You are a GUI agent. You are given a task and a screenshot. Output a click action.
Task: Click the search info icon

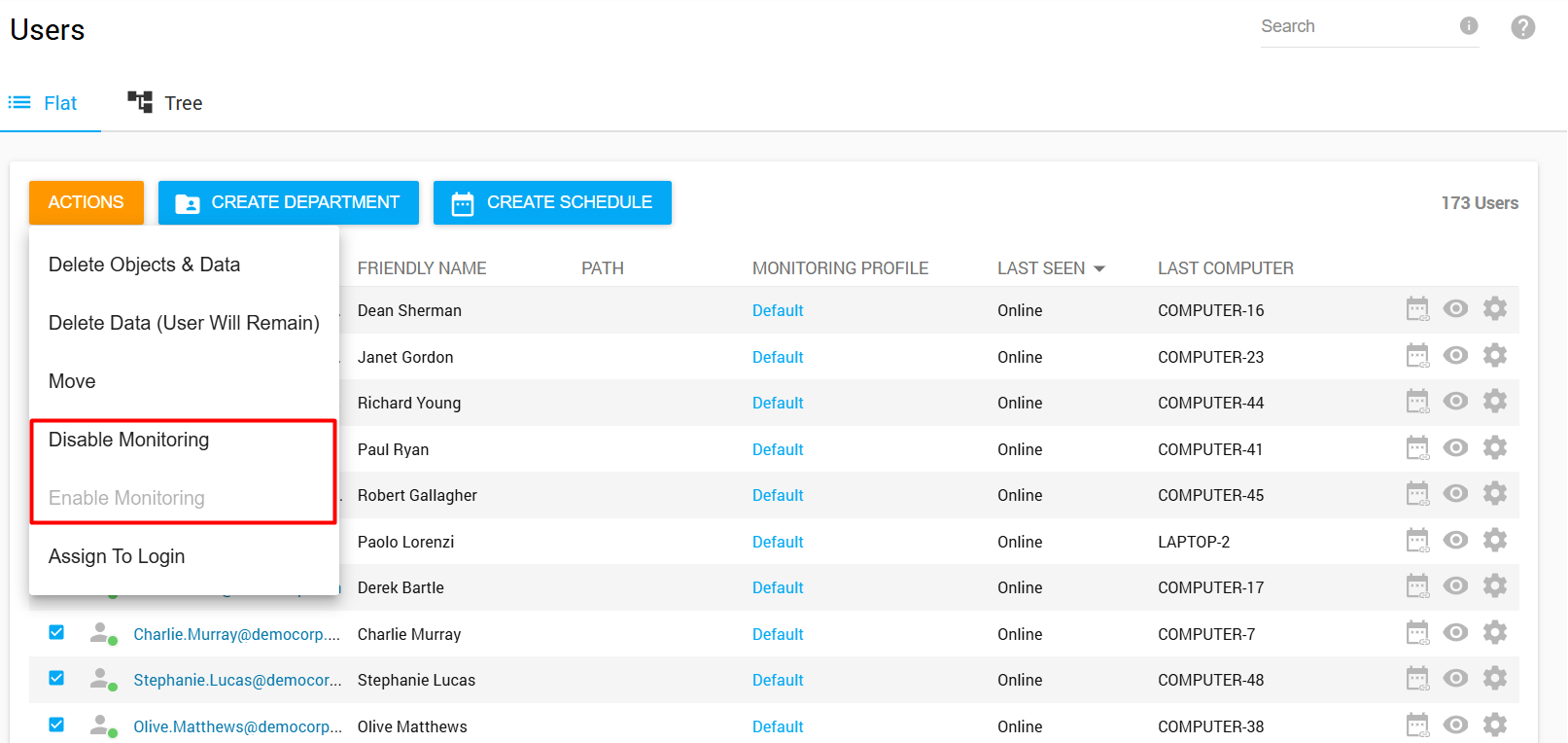1468,26
